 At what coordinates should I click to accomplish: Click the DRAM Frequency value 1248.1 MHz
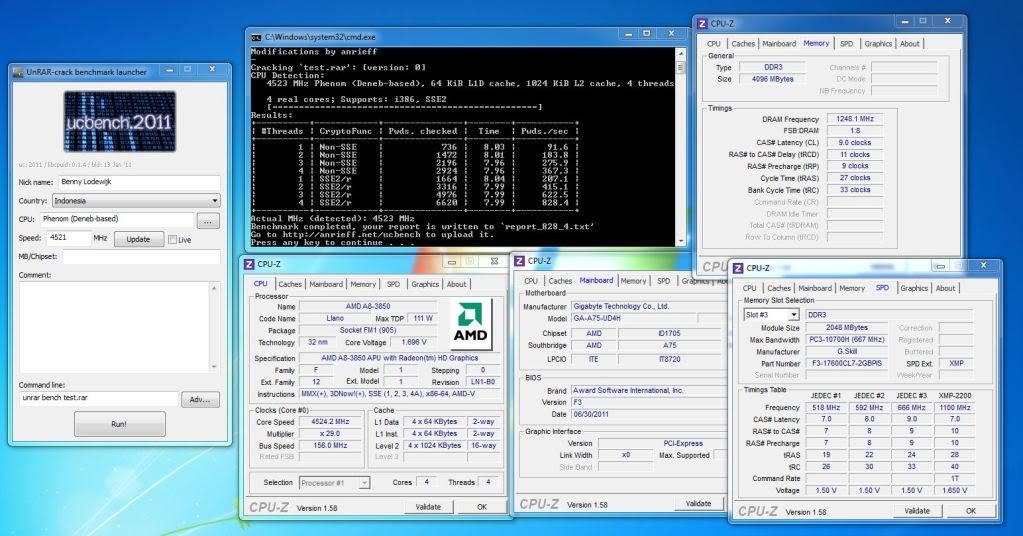point(855,119)
